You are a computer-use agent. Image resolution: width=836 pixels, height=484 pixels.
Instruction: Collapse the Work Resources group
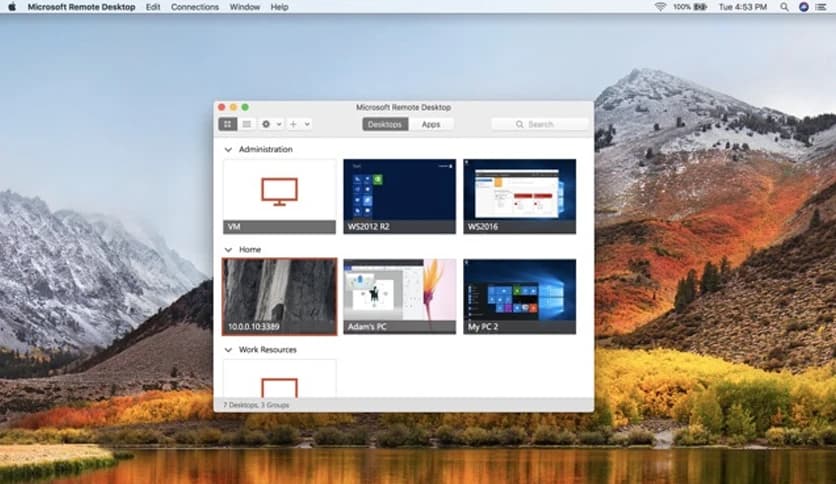(x=228, y=349)
